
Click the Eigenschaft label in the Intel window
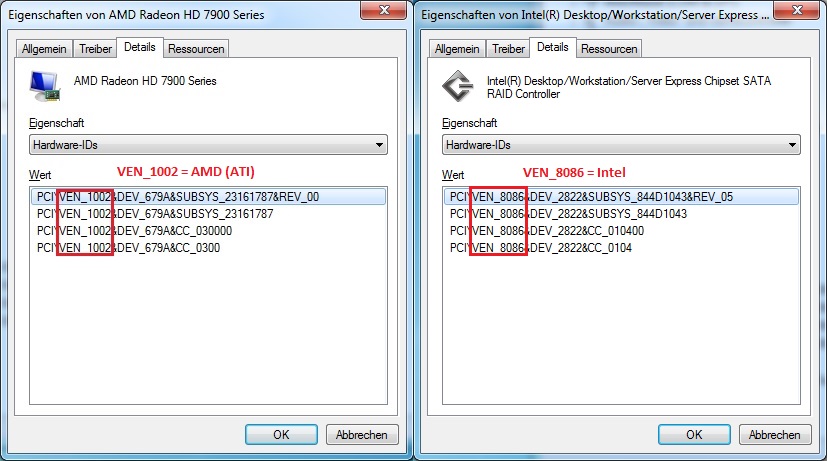point(469,123)
